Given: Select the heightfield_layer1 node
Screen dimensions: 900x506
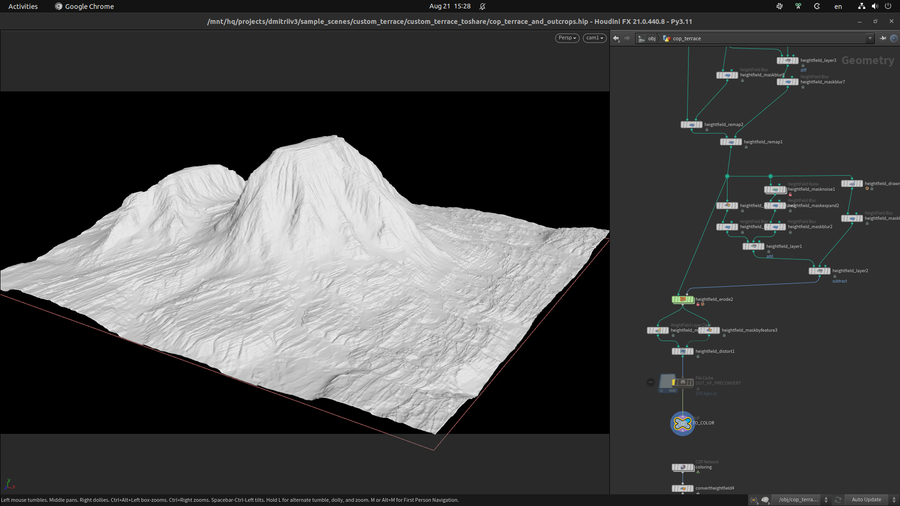Looking at the screenshot, I should [x=753, y=246].
